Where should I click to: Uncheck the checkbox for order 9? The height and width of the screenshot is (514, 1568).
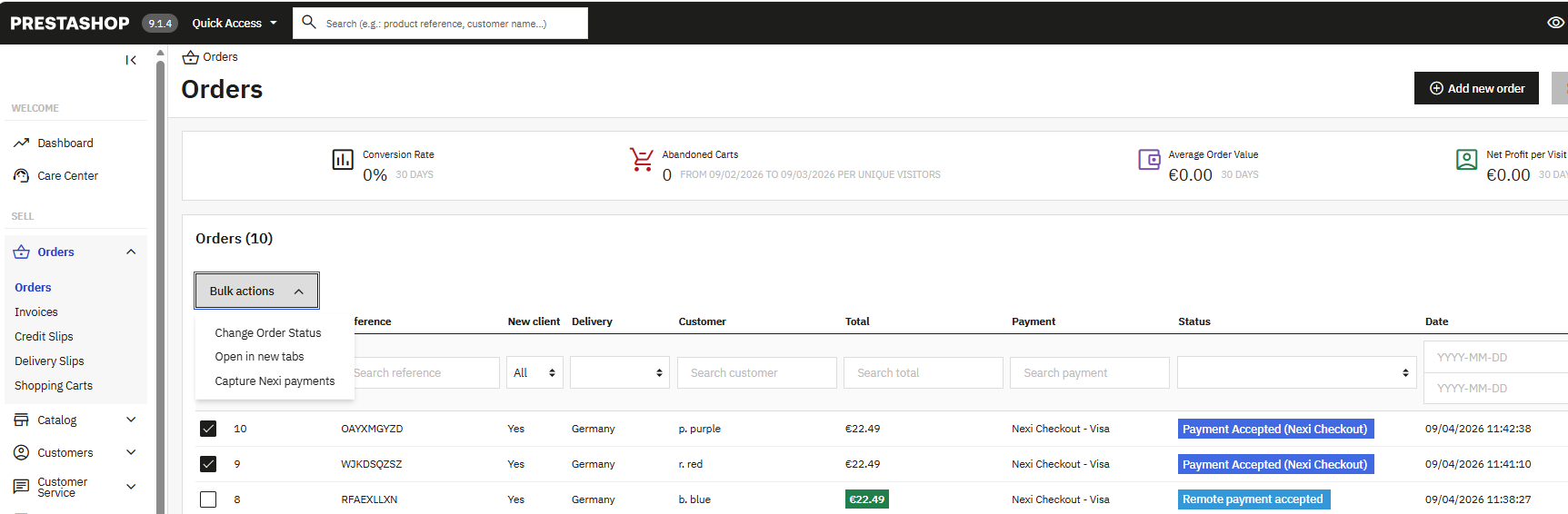pyautogui.click(x=208, y=464)
